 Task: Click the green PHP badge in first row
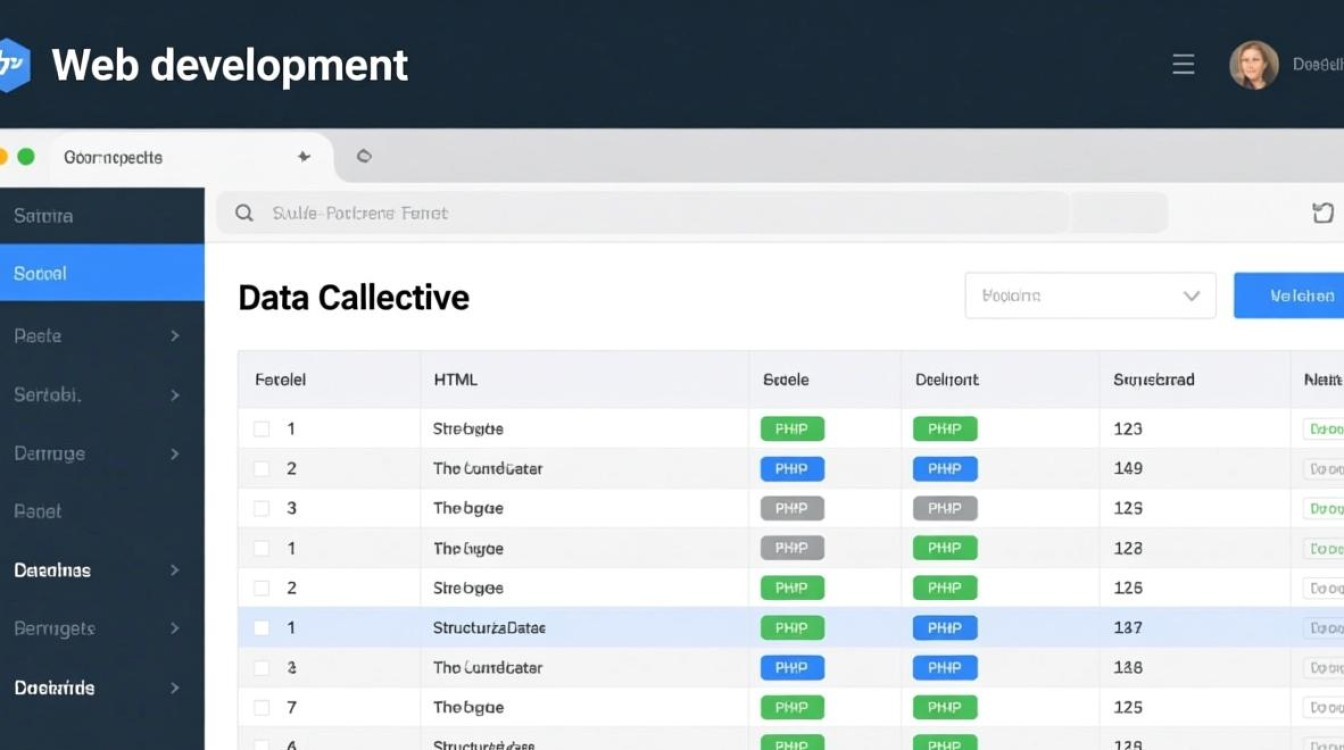[792, 429]
